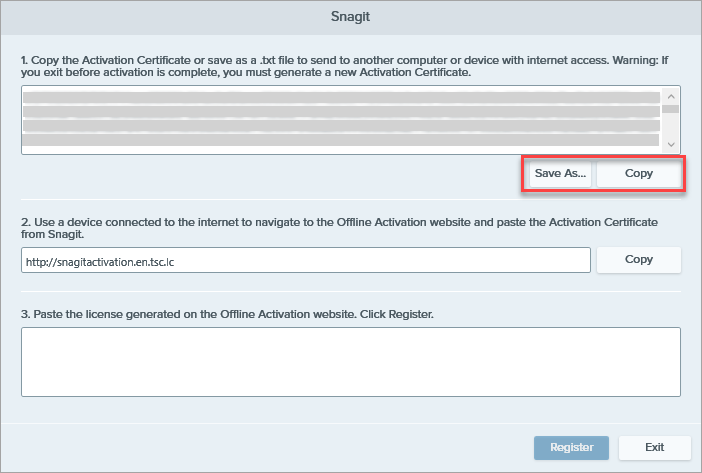This screenshot has height=473, width=702.
Task: Copy the Offline Activation website URL
Action: (x=638, y=260)
